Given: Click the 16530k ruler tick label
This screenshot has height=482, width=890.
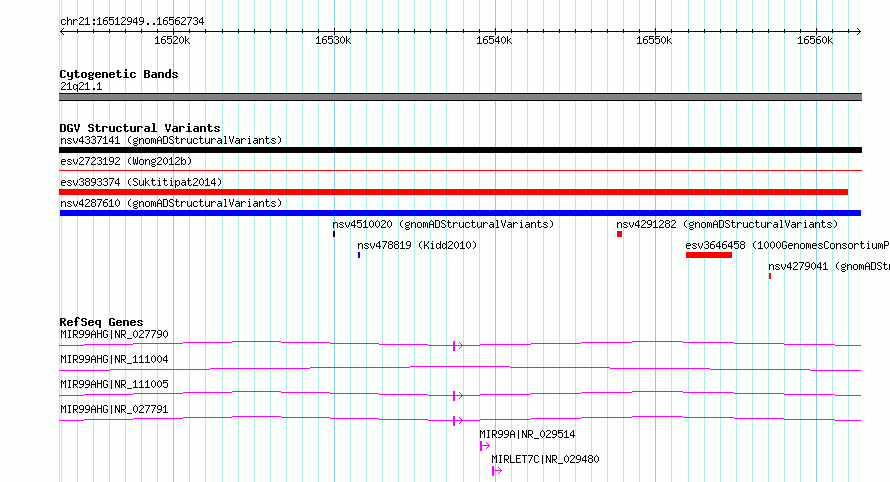Looking at the screenshot, I should click(x=333, y=40).
